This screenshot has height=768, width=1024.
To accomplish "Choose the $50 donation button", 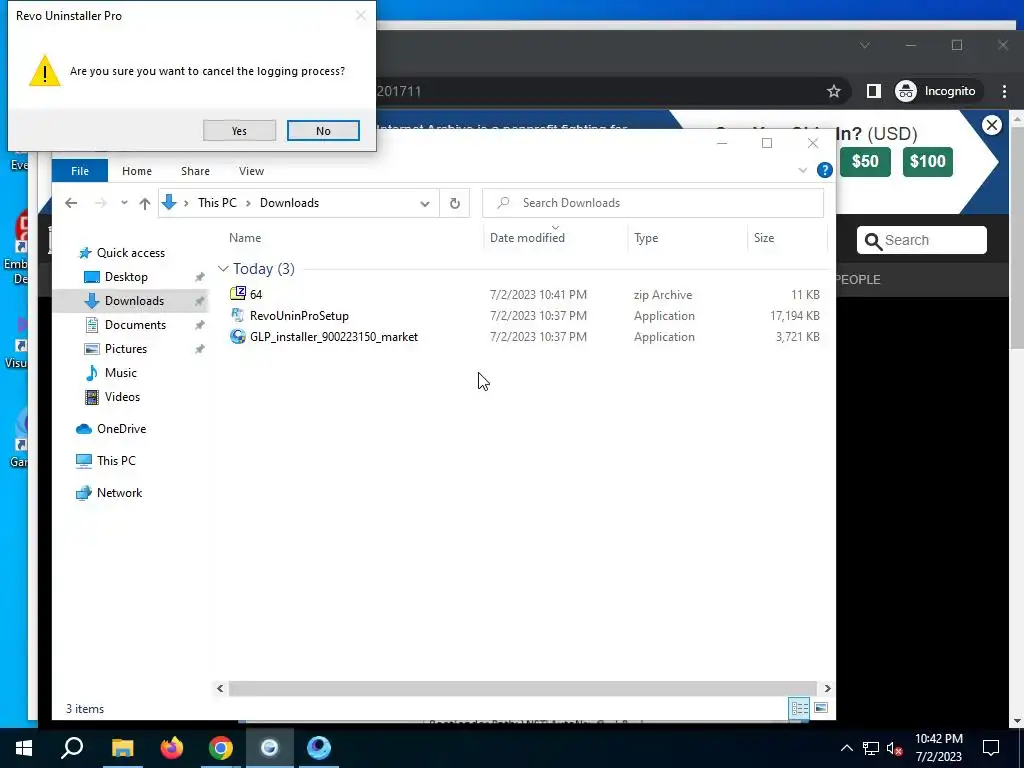I will [865, 161].
